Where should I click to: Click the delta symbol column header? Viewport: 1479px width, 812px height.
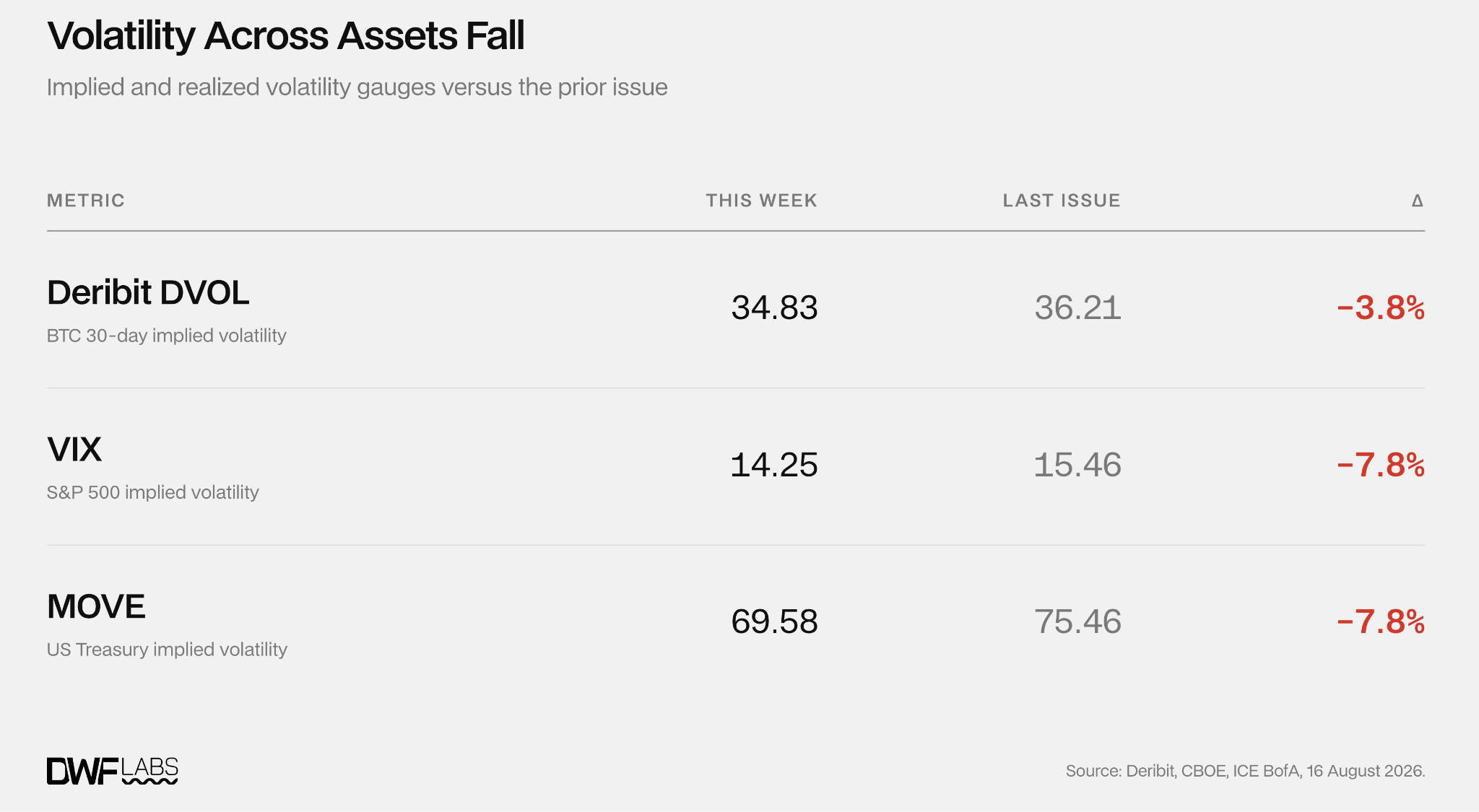point(1417,201)
